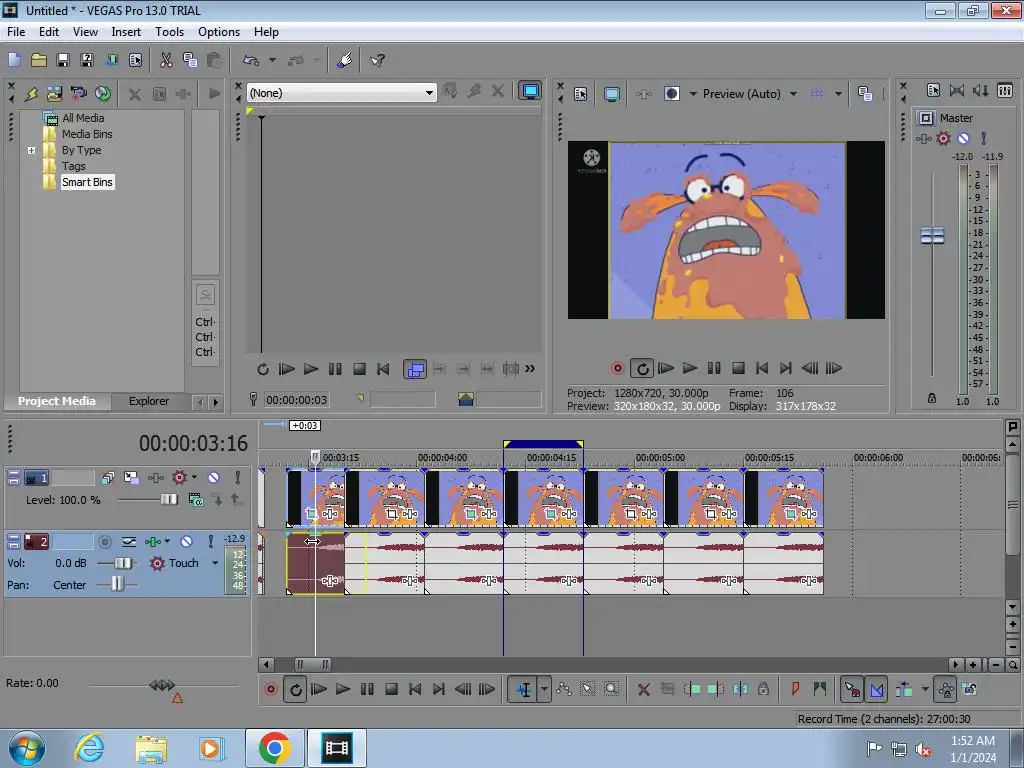Screen dimensions: 1024x768
Task: Open the File menu
Action: [16, 32]
